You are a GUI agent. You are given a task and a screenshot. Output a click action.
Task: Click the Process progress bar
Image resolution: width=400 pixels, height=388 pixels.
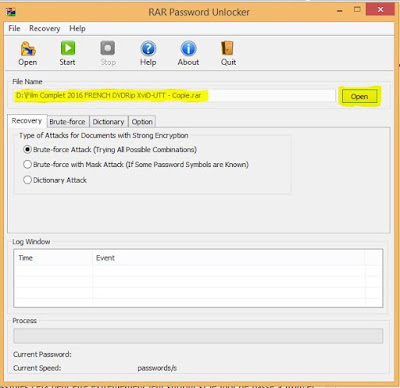(198, 336)
